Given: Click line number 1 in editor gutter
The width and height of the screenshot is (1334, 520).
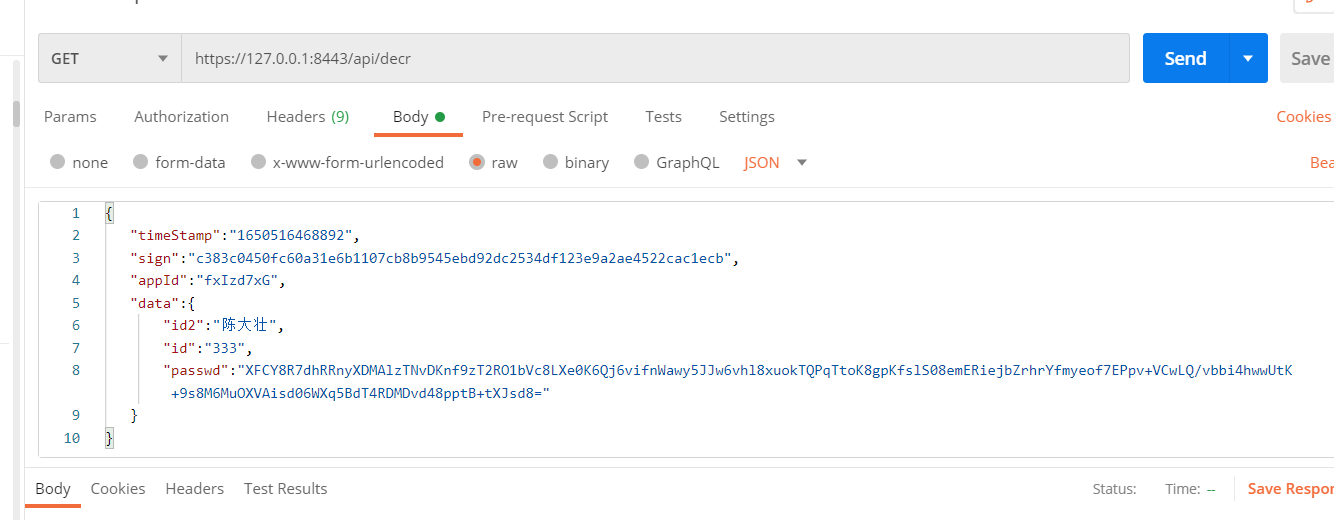Looking at the screenshot, I should [75, 213].
